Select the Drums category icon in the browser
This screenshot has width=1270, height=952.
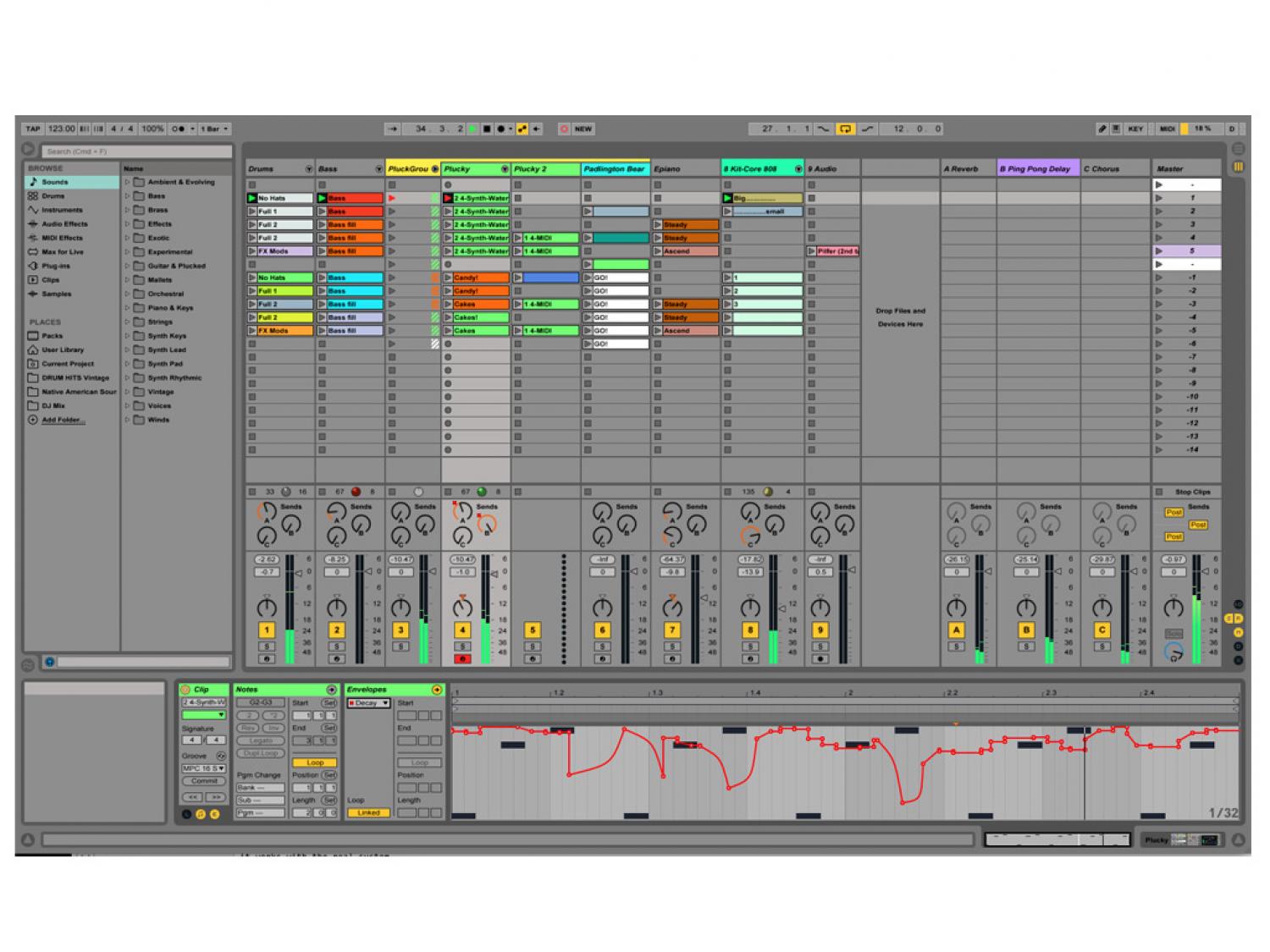(34, 195)
